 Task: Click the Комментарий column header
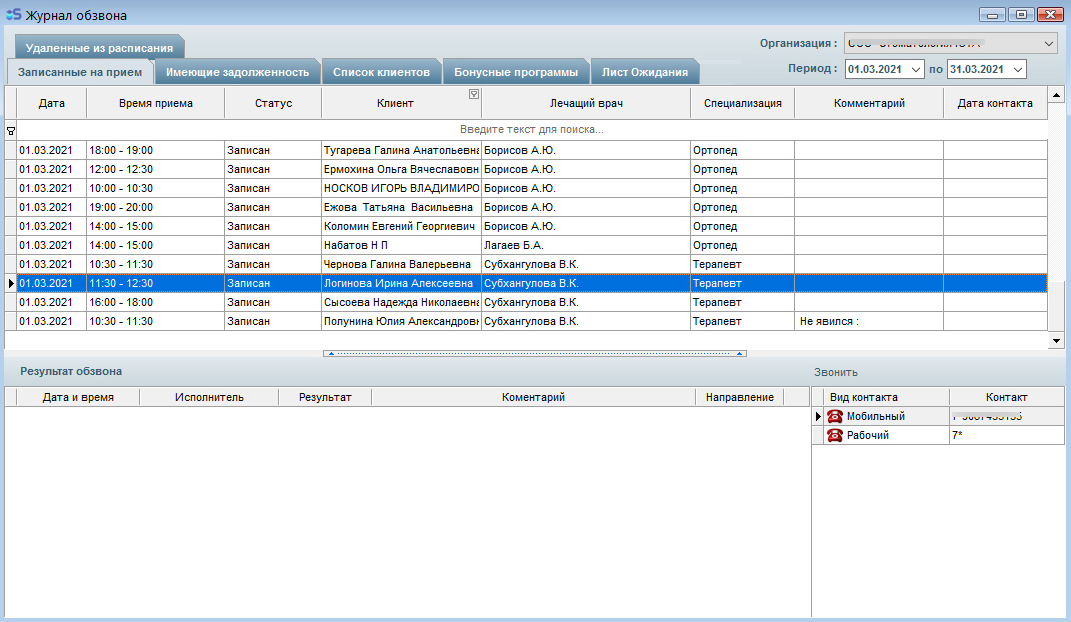coord(869,103)
